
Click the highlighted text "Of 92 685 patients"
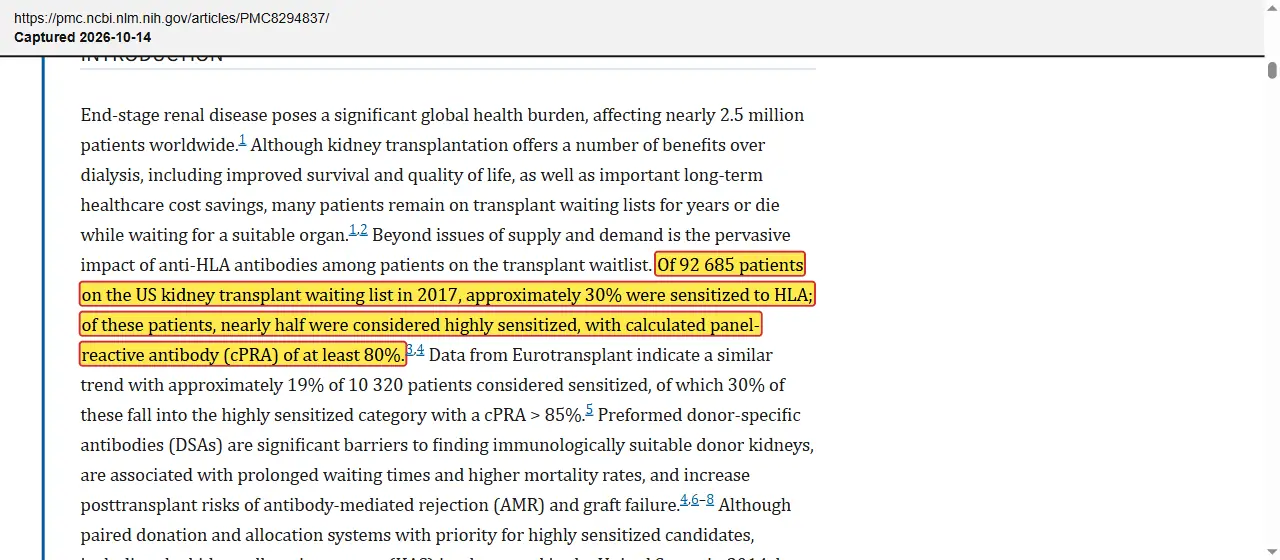coord(730,265)
